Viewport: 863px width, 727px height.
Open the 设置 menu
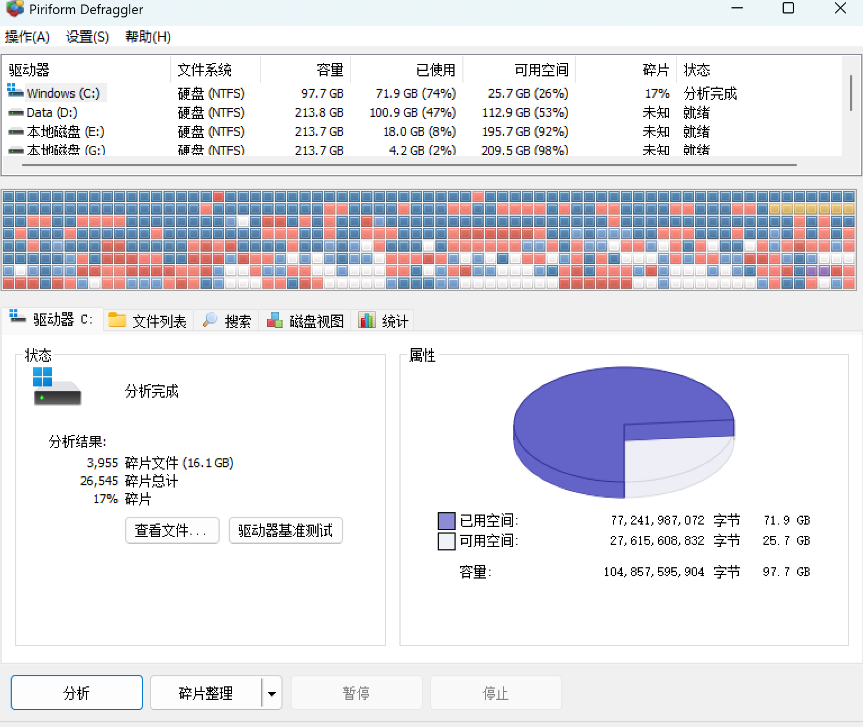[86, 35]
